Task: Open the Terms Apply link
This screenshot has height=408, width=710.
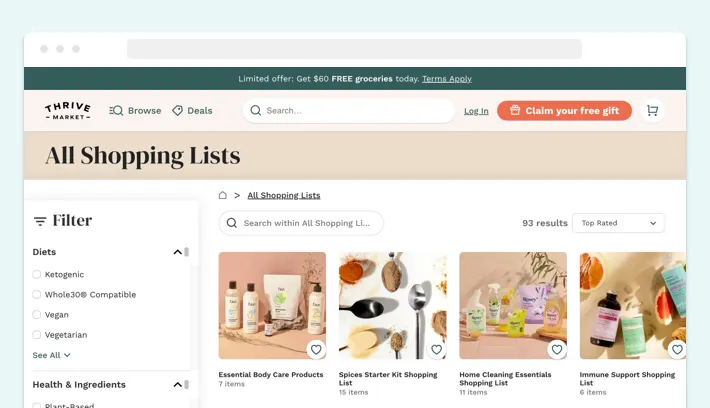Action: click(446, 79)
